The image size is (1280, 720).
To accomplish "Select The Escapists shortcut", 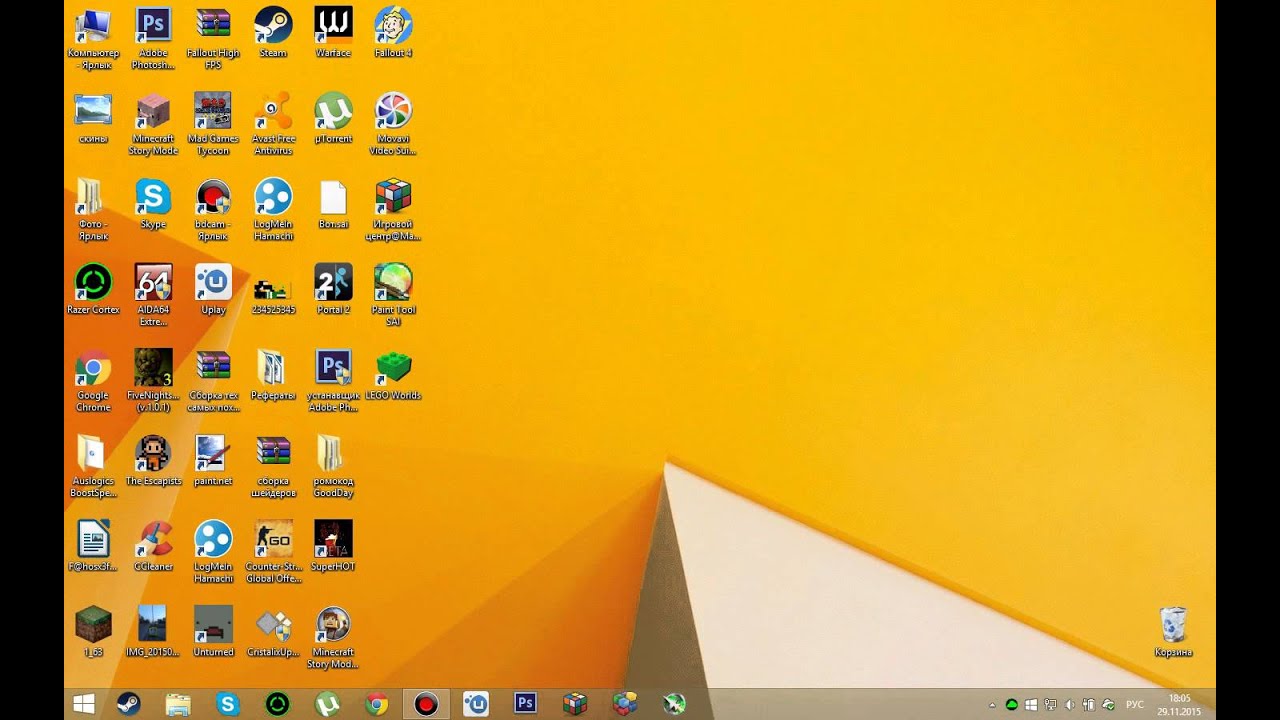I will tap(153, 461).
